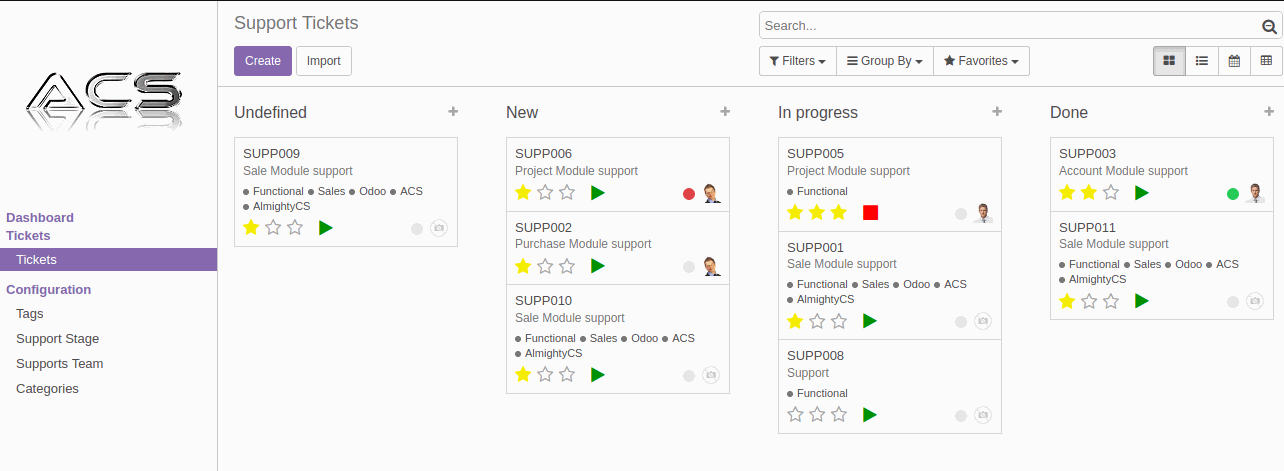The image size is (1284, 471).
Task: Open the calendar view icon
Action: tap(1234, 61)
